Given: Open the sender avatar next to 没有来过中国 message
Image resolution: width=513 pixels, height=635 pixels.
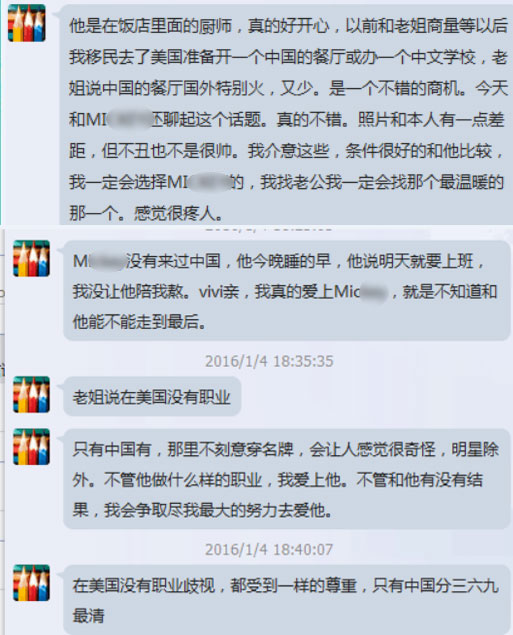Looking at the screenshot, I should point(31,258).
